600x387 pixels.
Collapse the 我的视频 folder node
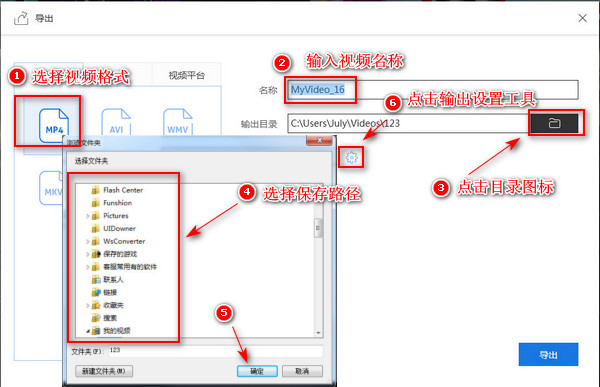click(x=88, y=331)
